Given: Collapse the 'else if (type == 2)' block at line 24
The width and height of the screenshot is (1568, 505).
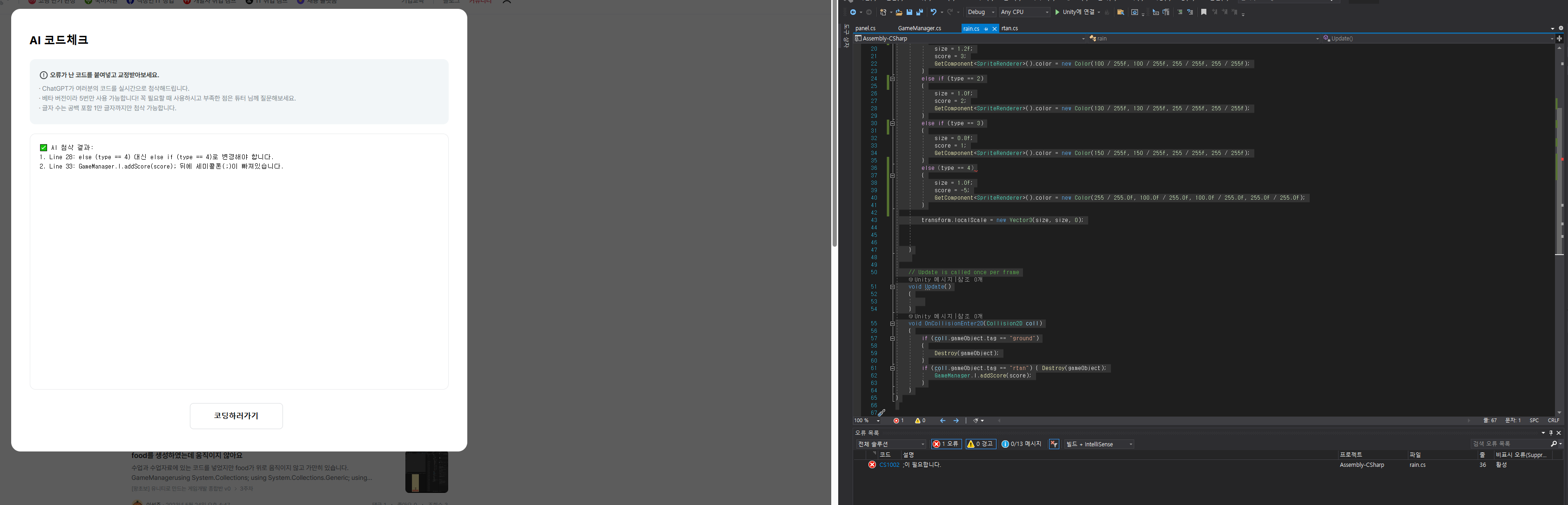Looking at the screenshot, I should (892, 79).
